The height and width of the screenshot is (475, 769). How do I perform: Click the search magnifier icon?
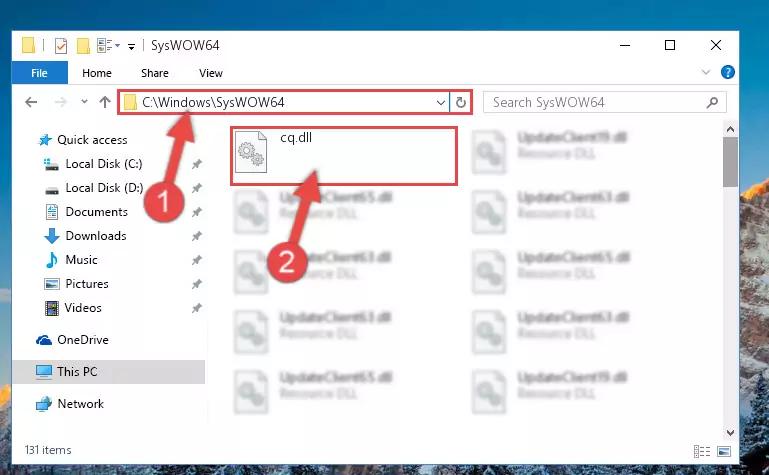tap(712, 102)
